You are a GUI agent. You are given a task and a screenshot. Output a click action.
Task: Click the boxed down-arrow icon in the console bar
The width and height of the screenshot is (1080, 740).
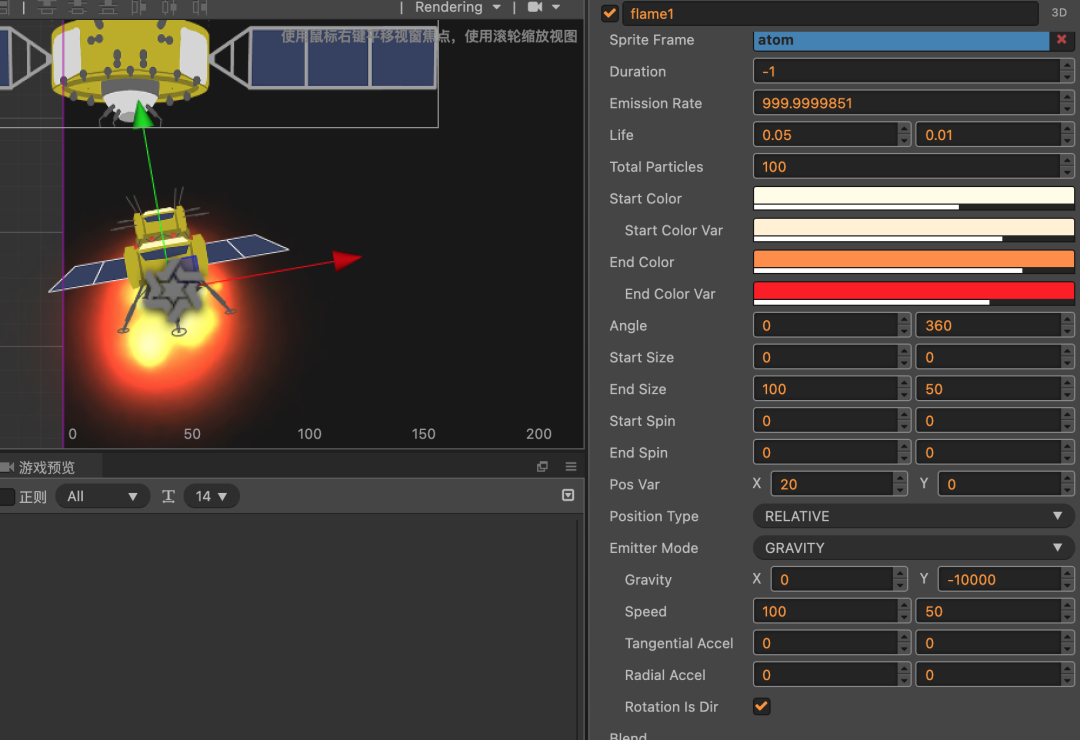568,495
